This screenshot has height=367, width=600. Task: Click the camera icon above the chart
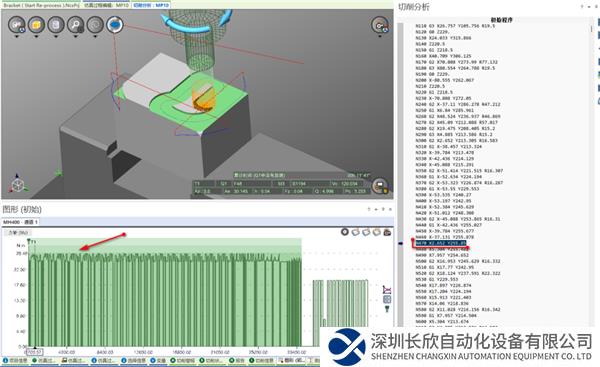387,232
